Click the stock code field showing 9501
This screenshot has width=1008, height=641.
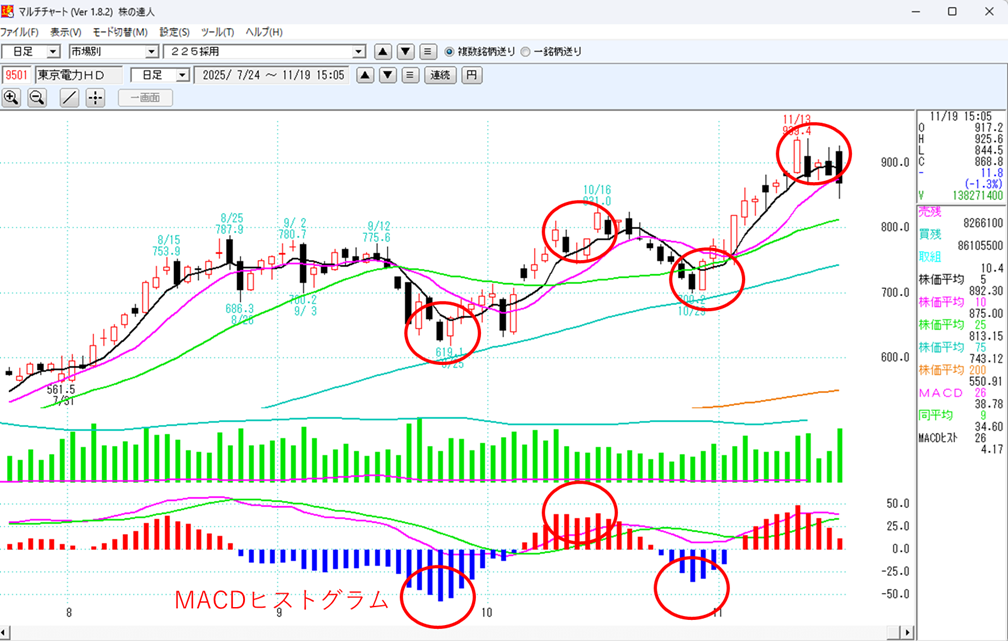coord(17,75)
